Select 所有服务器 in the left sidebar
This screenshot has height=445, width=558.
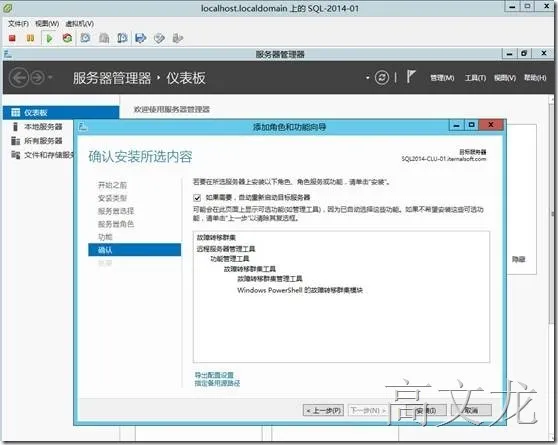coord(43,141)
